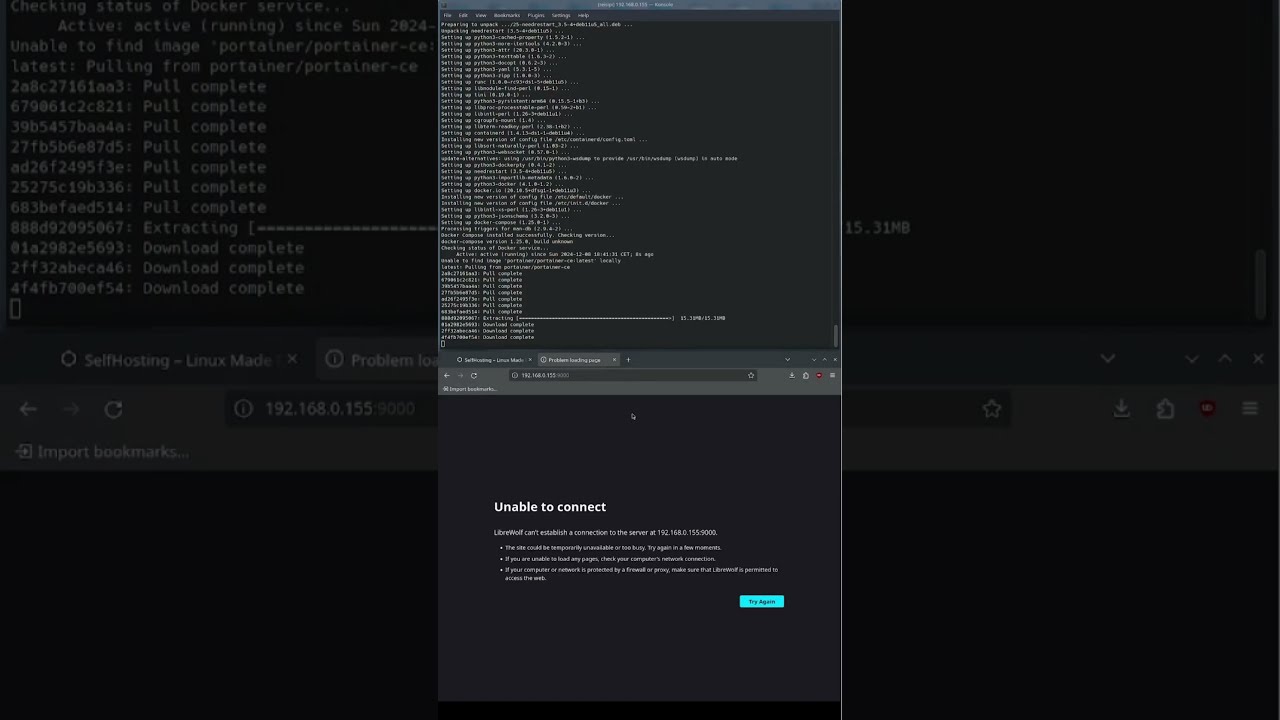Show site information icon in address bar
This screenshot has width=1280, height=720.
click(514, 375)
